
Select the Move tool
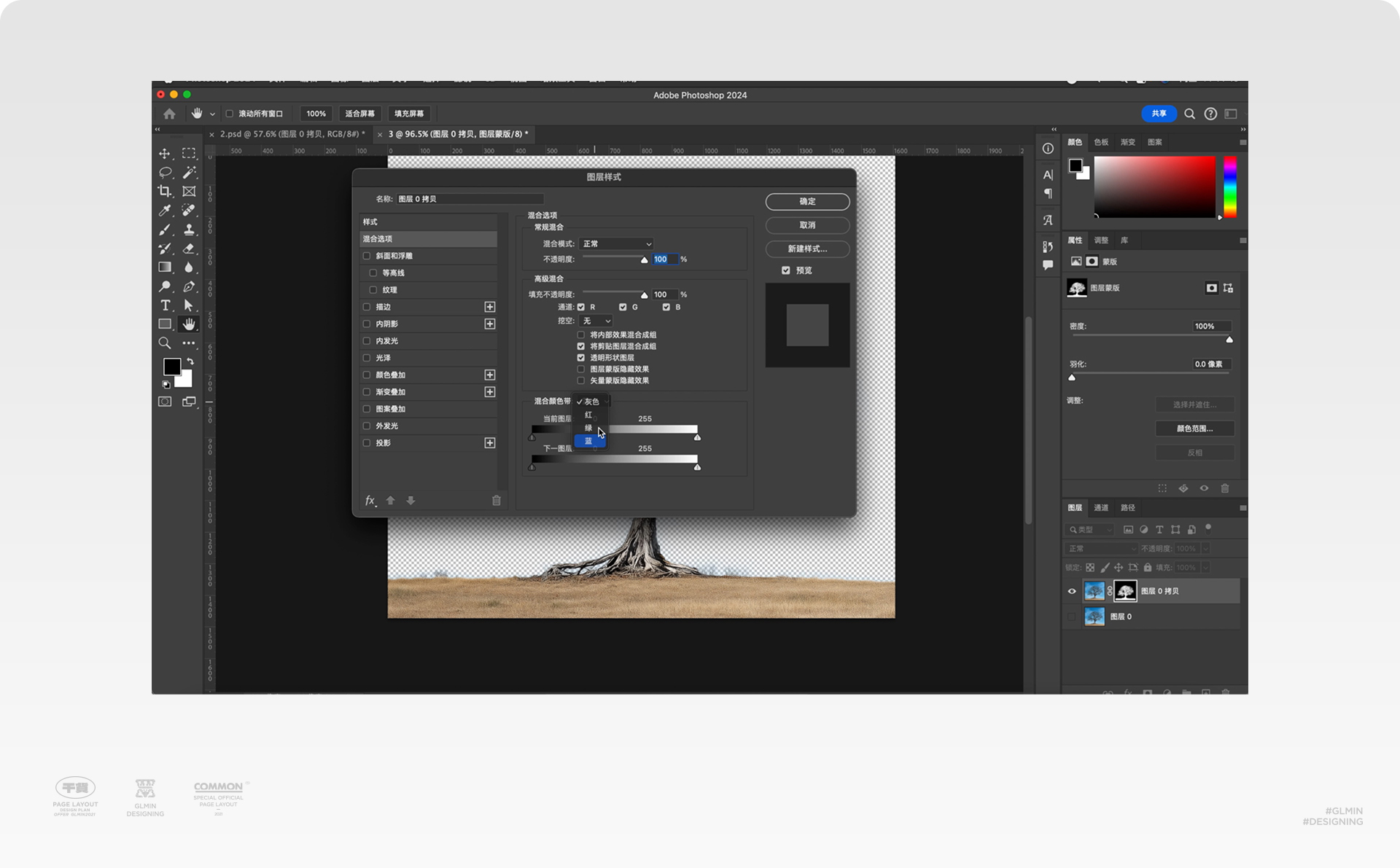(x=165, y=154)
